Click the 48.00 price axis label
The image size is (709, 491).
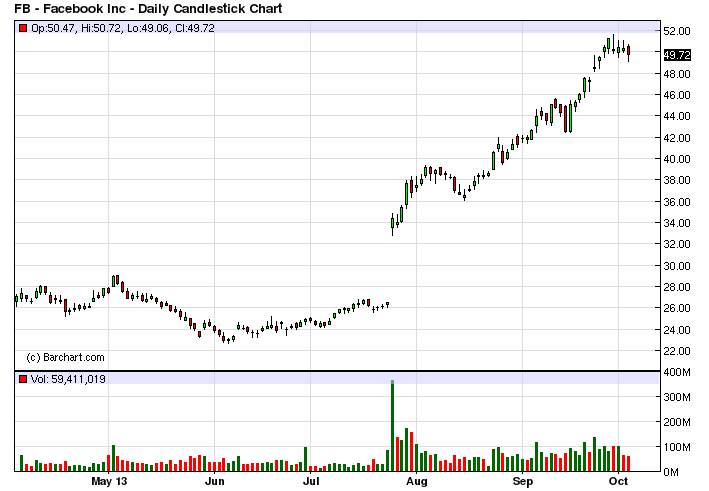click(677, 74)
